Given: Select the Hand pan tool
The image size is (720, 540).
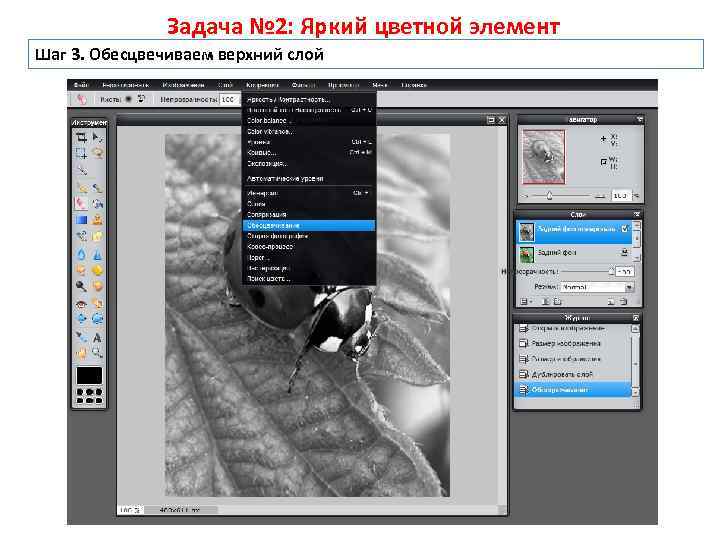Looking at the screenshot, I should (81, 353).
